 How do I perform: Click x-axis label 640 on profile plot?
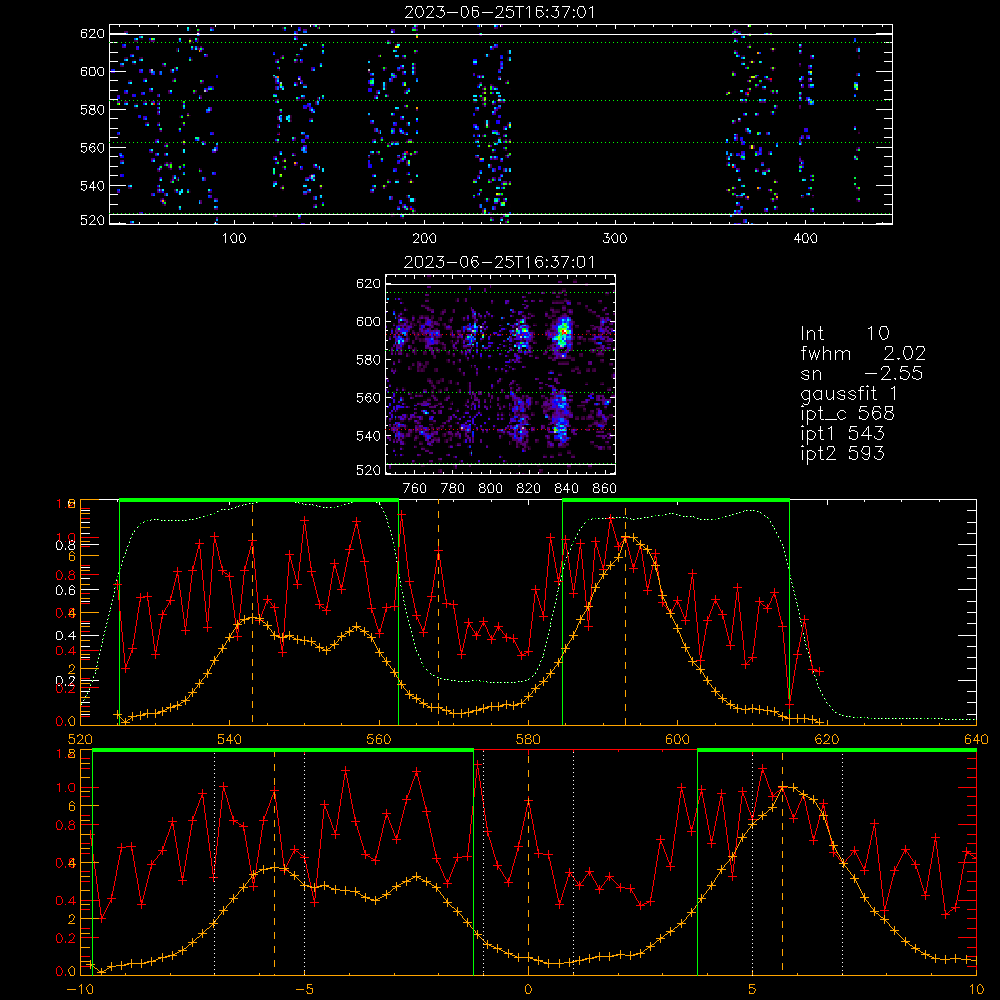(x=976, y=739)
